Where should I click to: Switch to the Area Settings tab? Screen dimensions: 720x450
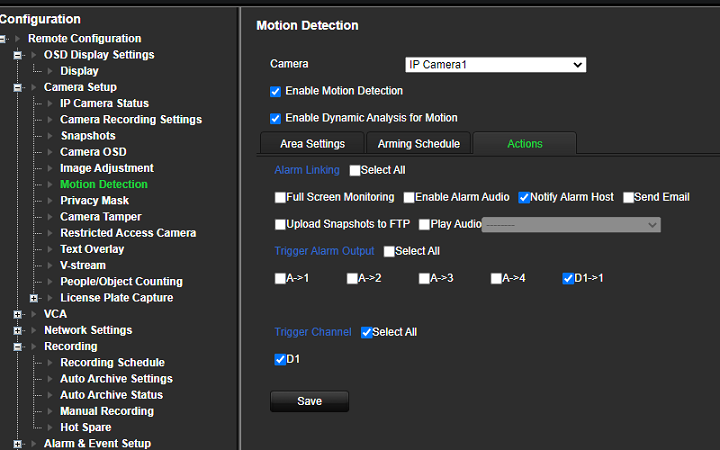tap(312, 144)
